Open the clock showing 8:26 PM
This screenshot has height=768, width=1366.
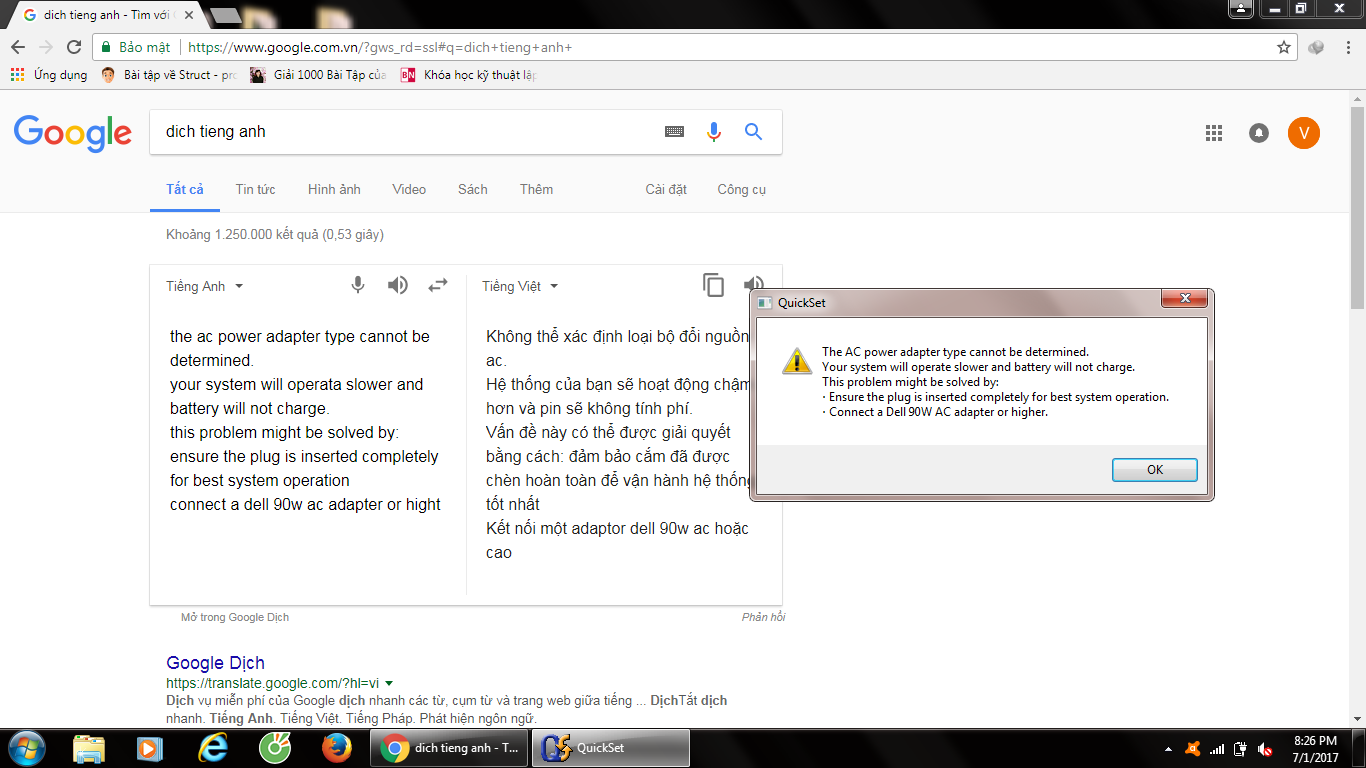tap(1315, 749)
